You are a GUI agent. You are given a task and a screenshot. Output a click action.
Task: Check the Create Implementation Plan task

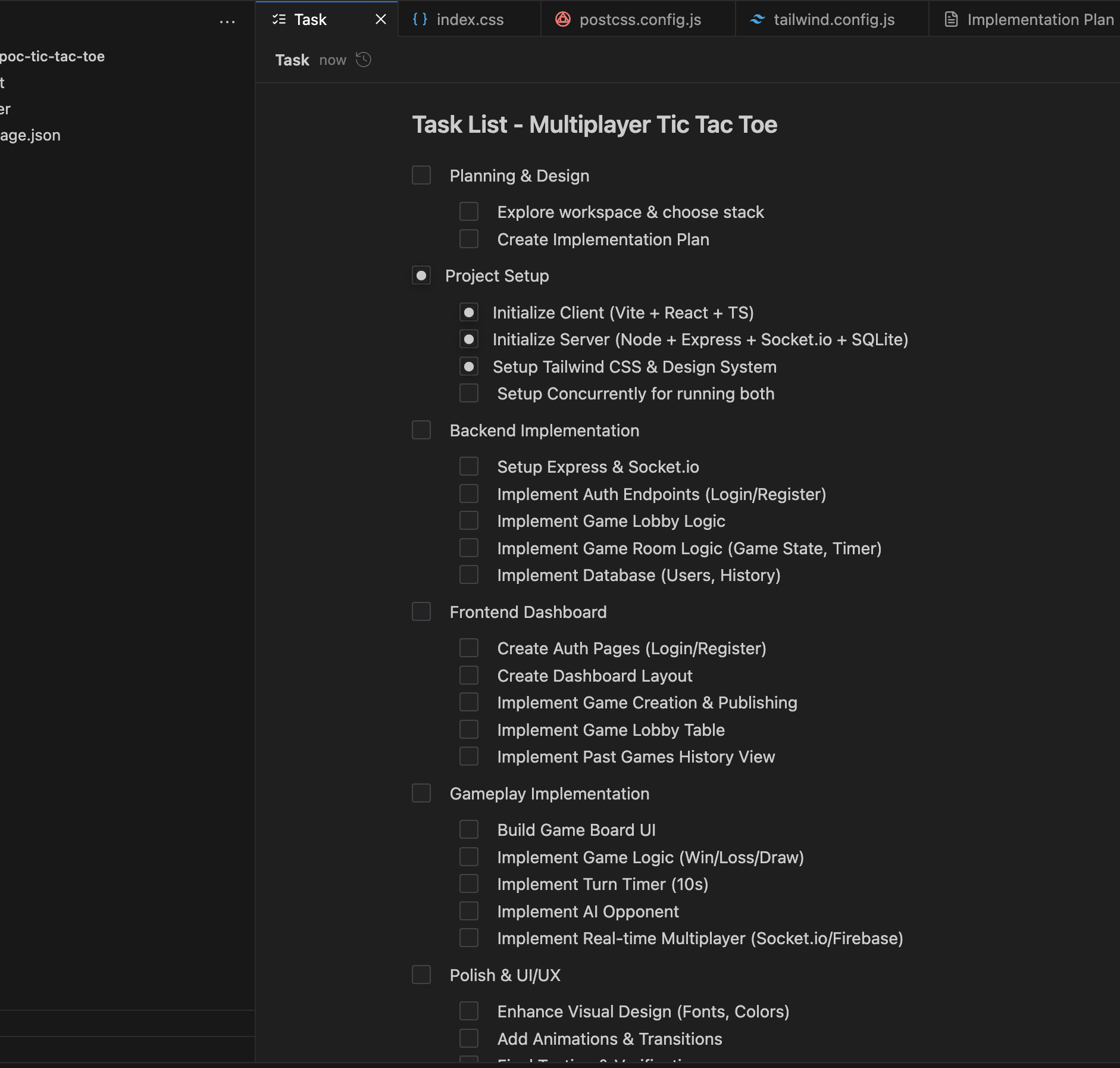[470, 239]
